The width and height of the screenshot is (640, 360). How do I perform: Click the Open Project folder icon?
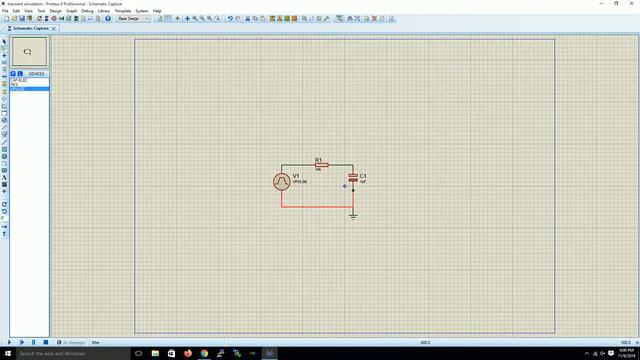[x=14, y=19]
